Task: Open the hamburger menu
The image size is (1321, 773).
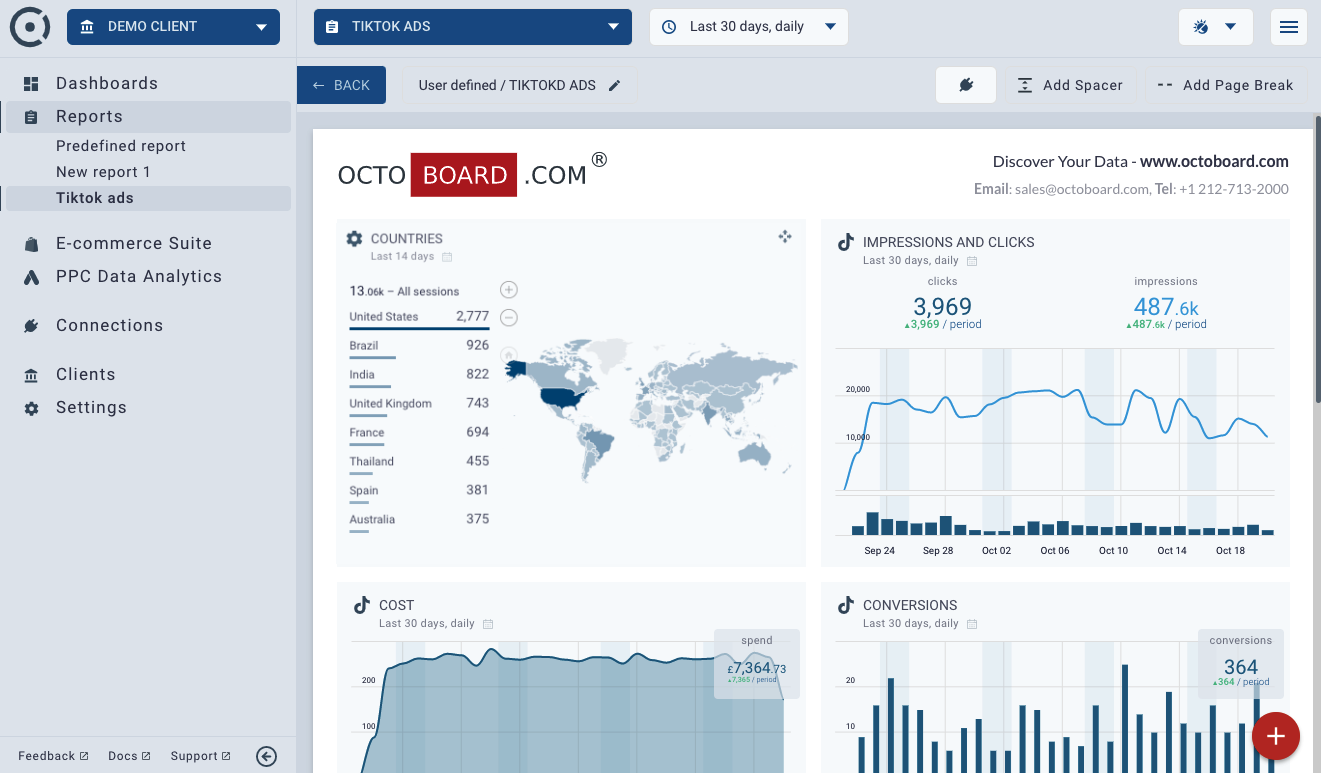Action: (x=1289, y=27)
